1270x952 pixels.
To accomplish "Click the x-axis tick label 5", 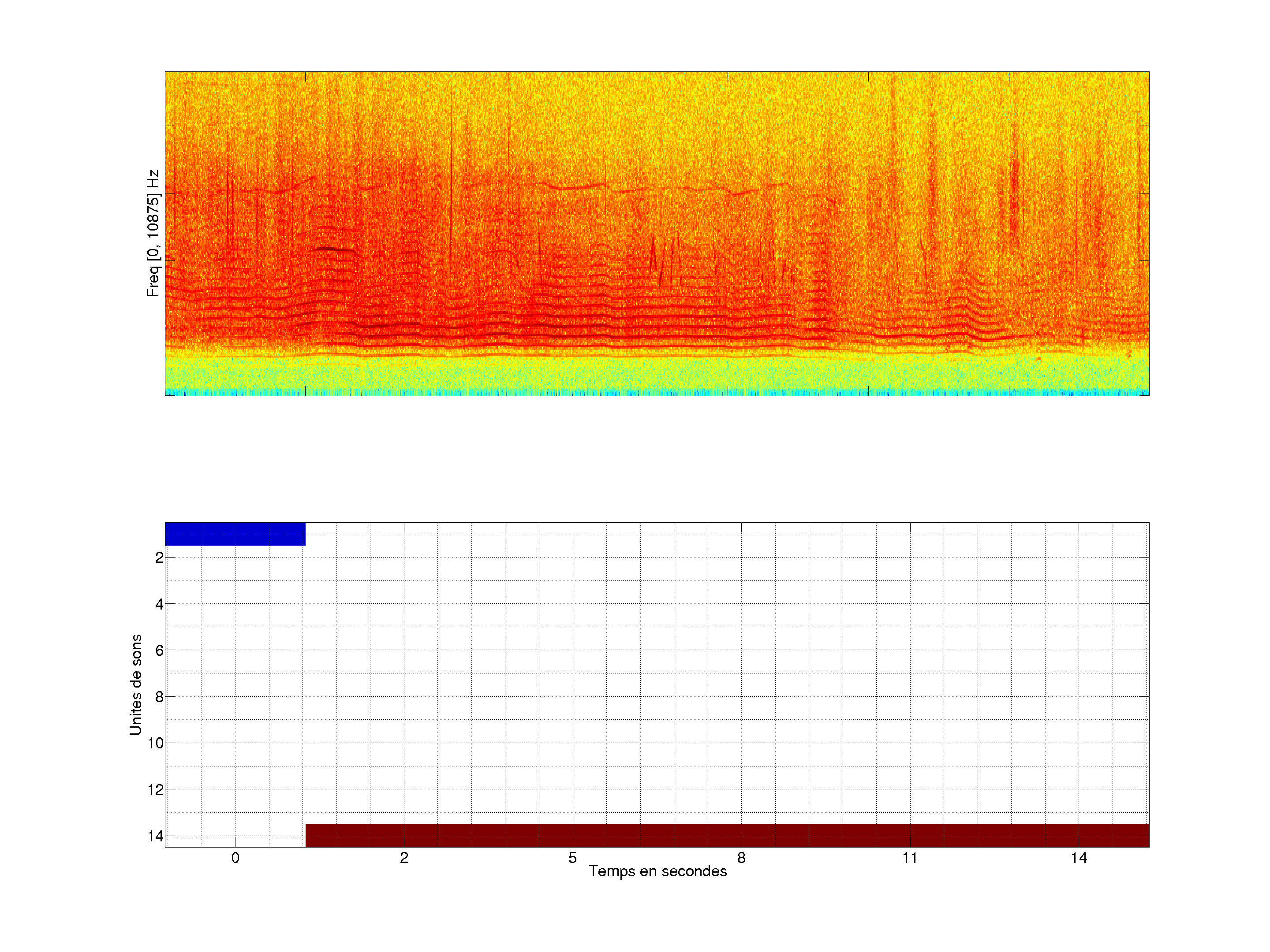I will pos(572,858).
